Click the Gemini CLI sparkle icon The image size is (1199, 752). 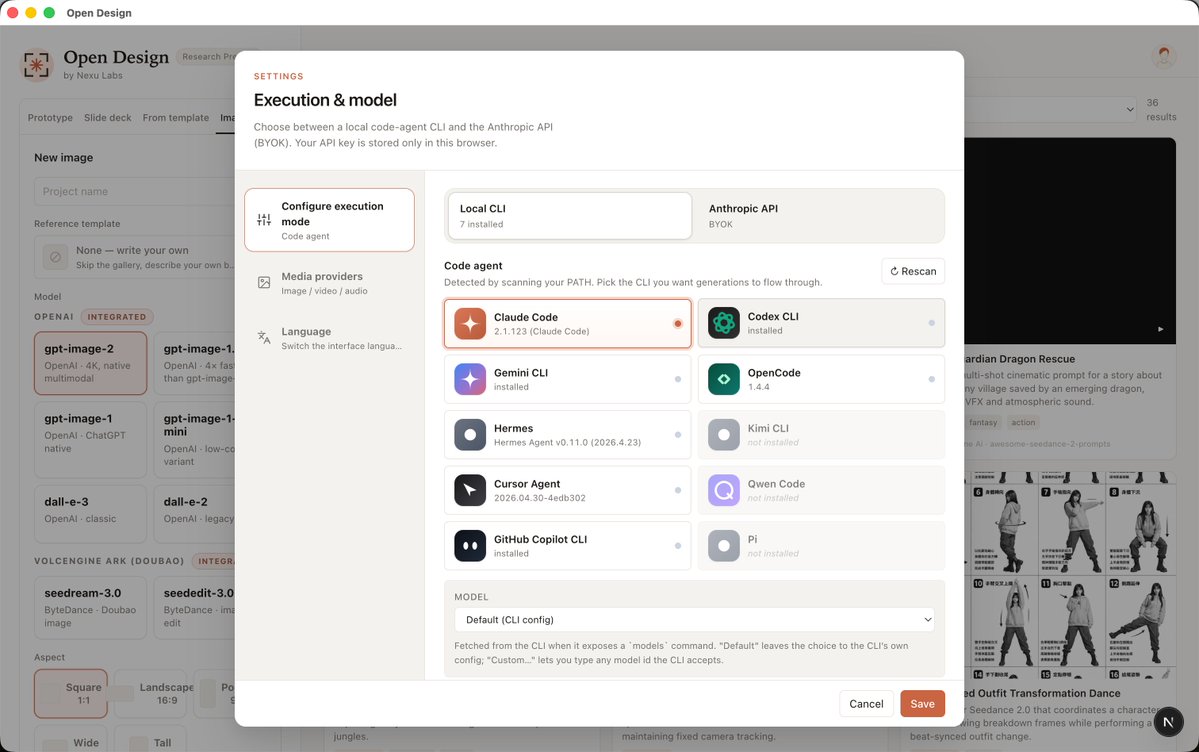click(470, 379)
